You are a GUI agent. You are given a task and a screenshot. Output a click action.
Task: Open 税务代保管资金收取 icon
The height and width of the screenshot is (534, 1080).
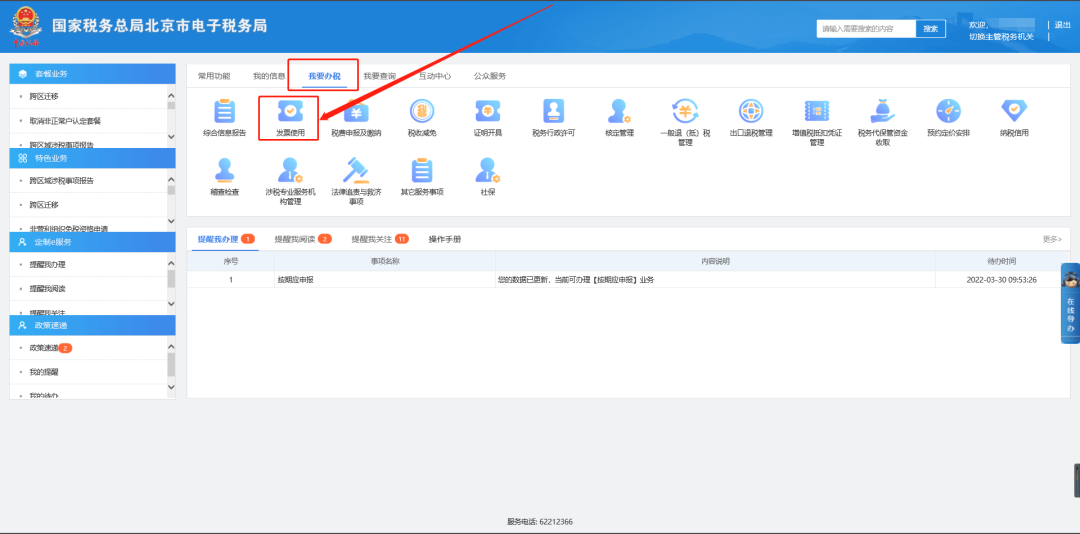click(882, 111)
